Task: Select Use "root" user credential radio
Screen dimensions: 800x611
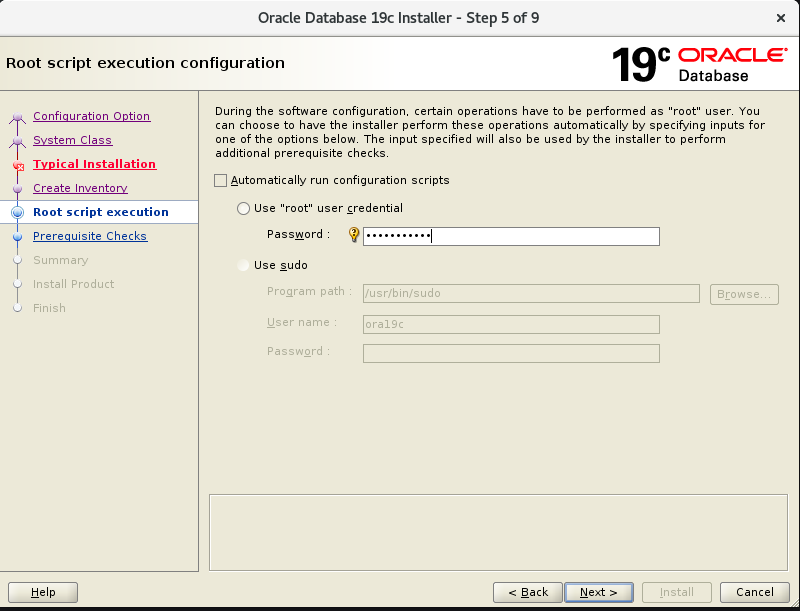Action: pos(243,208)
